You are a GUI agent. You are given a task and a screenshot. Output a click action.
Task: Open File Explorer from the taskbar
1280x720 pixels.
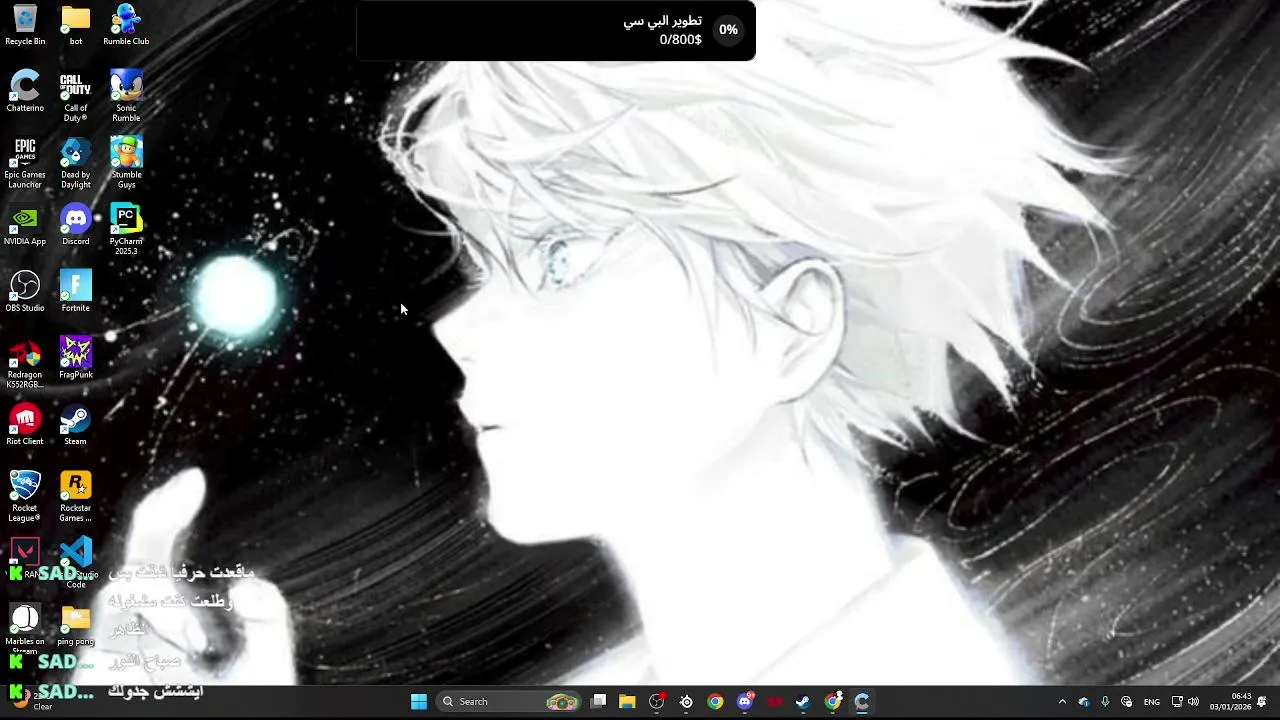point(627,702)
